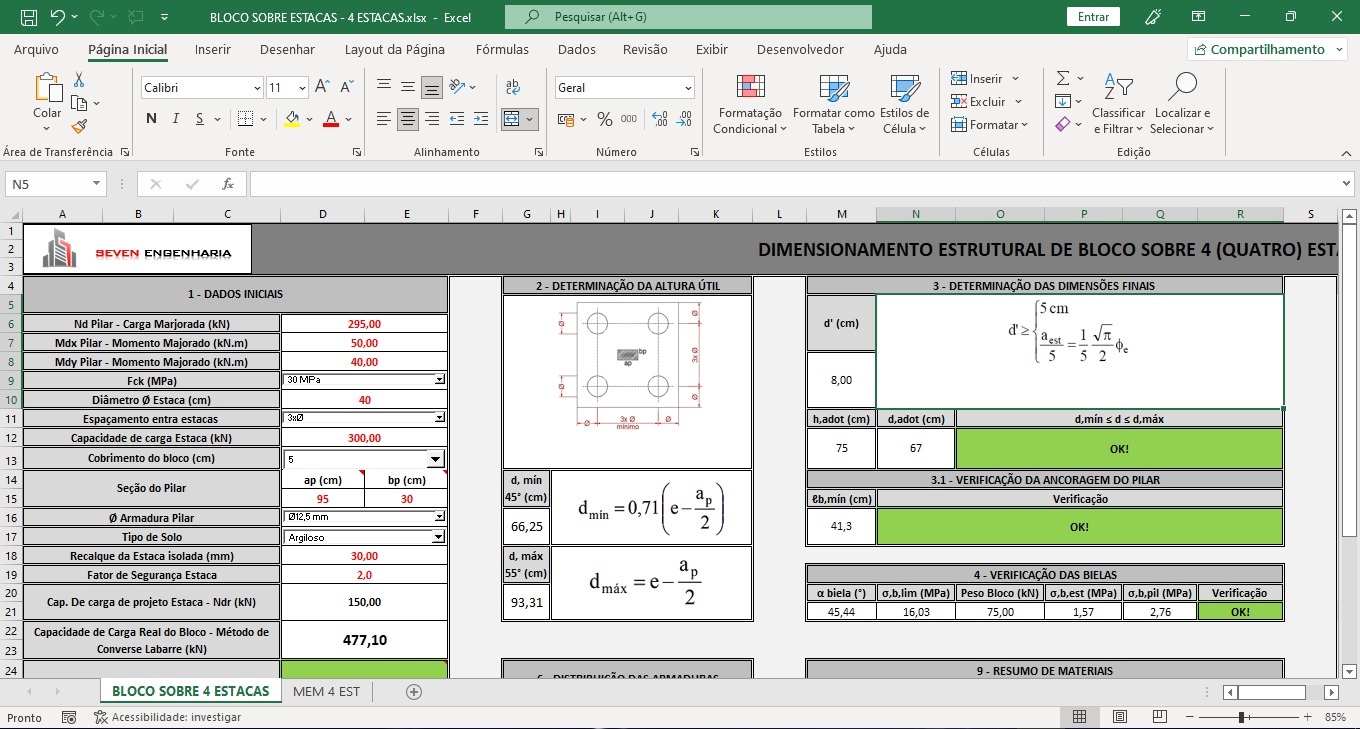Toggle italic formatting
The height and width of the screenshot is (729, 1360).
tap(176, 119)
